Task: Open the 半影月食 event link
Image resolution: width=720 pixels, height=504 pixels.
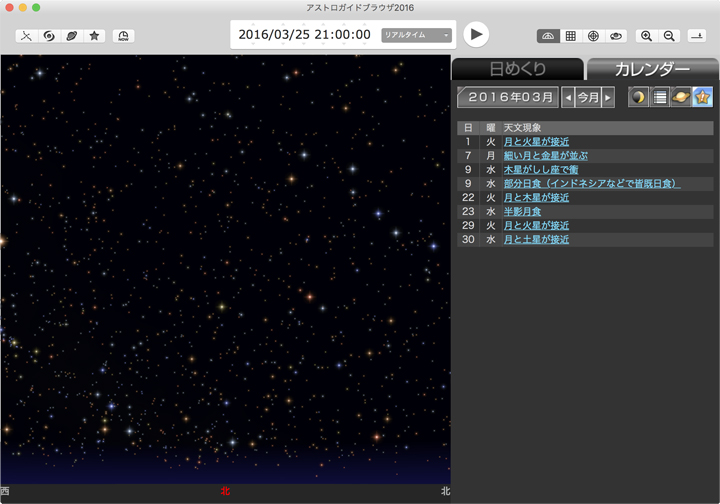Action: pos(522,212)
